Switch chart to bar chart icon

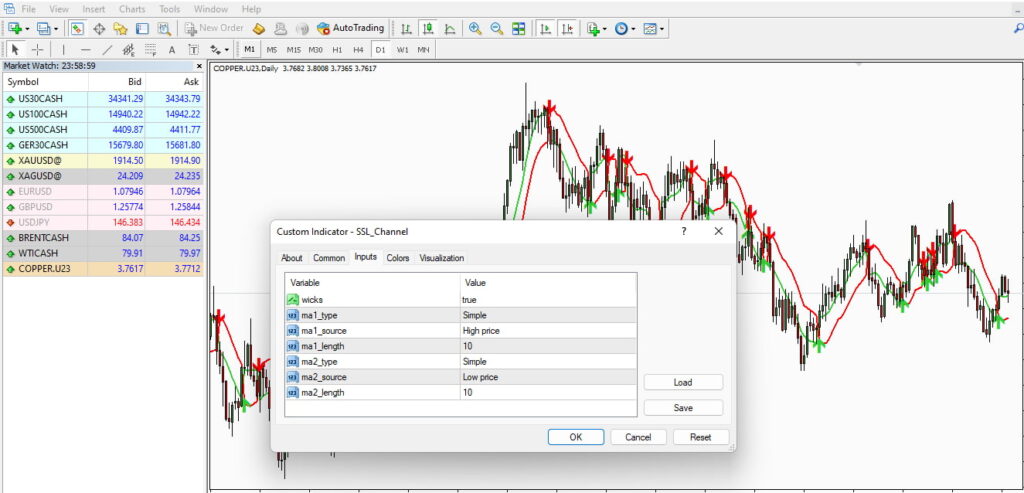click(x=406, y=29)
